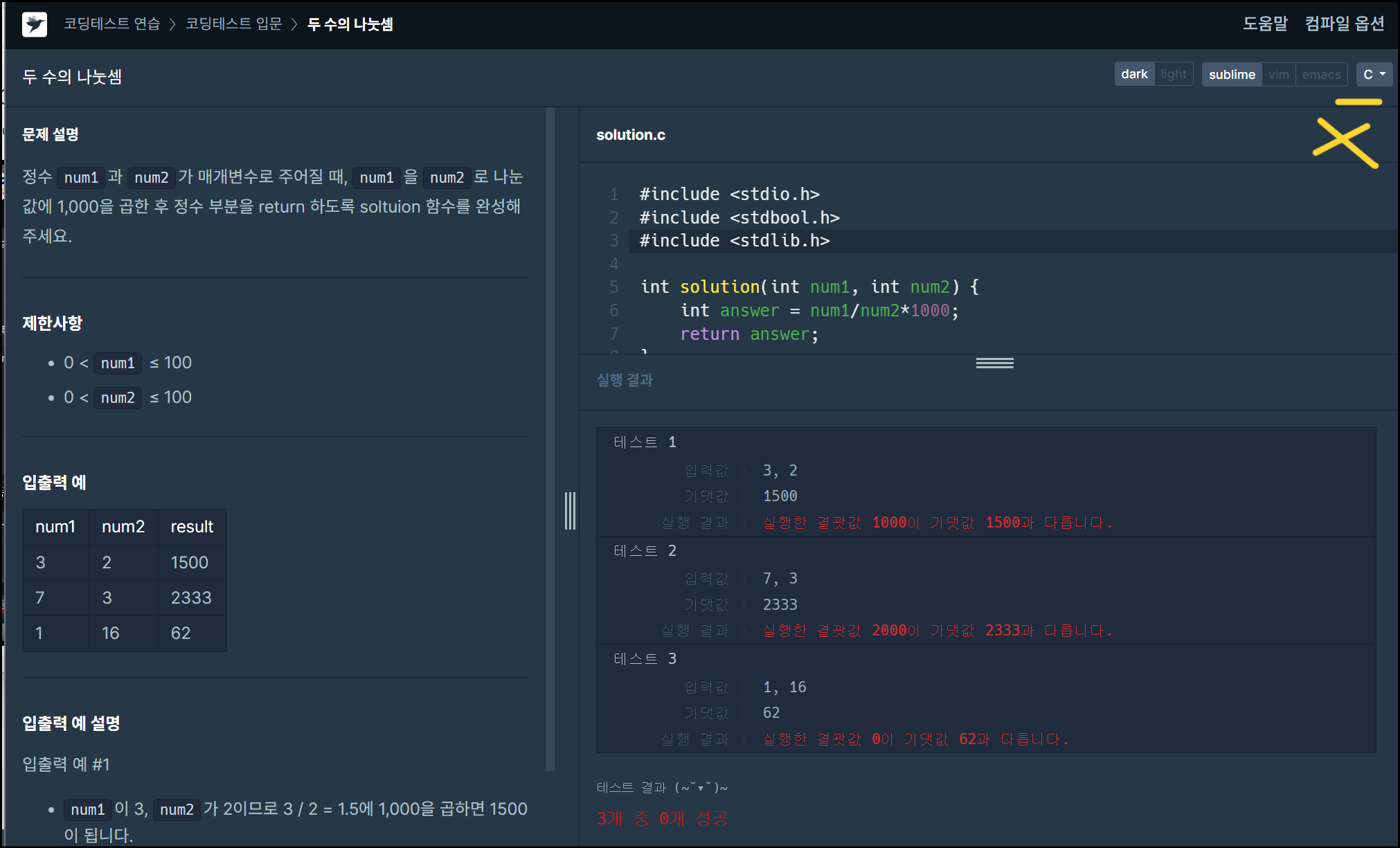1400x848 pixels.
Task: Switch editor theme to light
Action: [x=1173, y=74]
